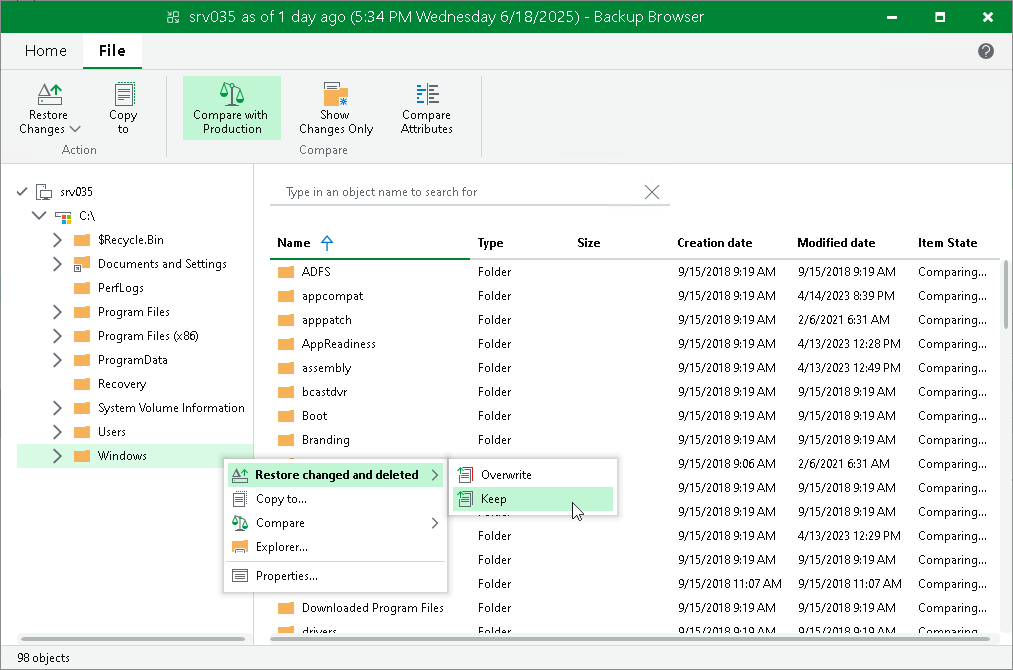
Task: Switch to the Home tab
Action: (45, 50)
